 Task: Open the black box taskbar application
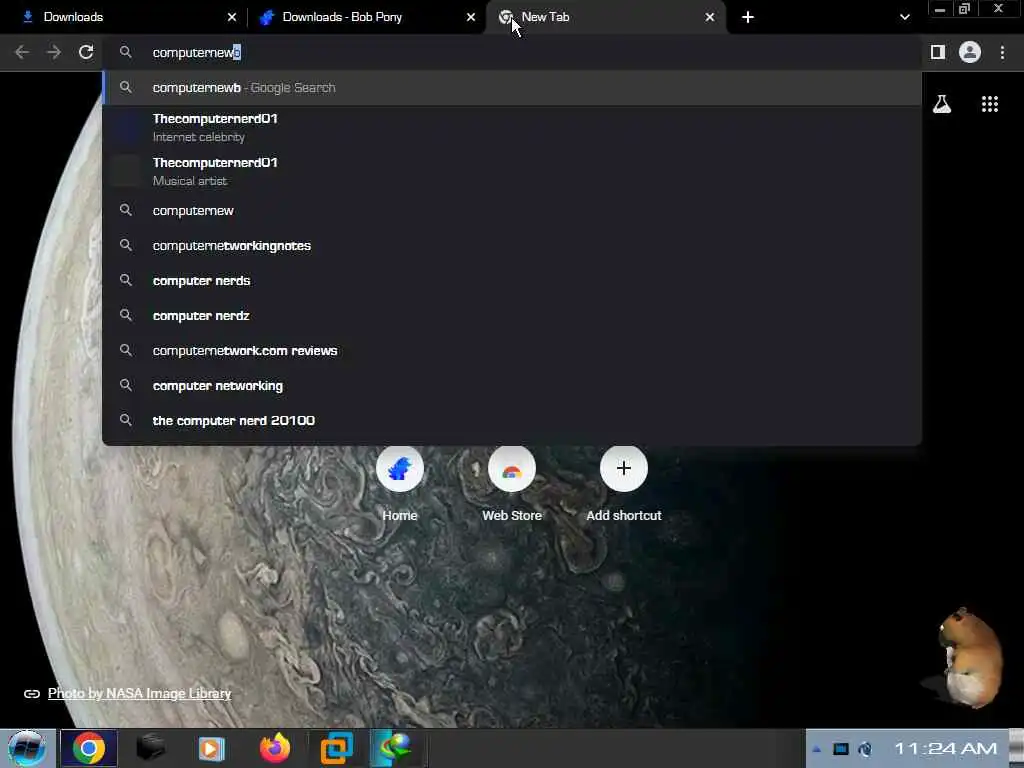click(x=151, y=748)
